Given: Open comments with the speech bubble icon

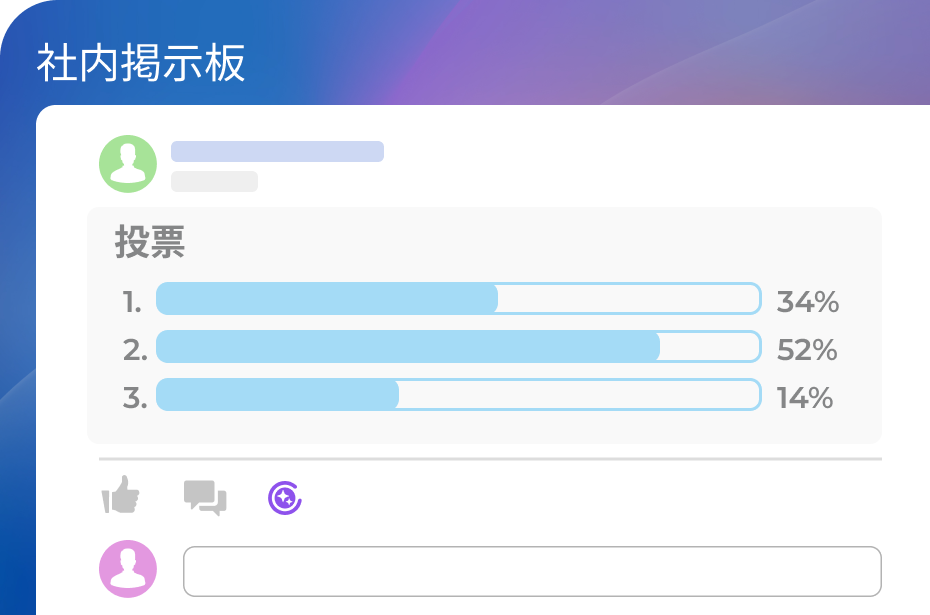Looking at the screenshot, I should 205,497.
